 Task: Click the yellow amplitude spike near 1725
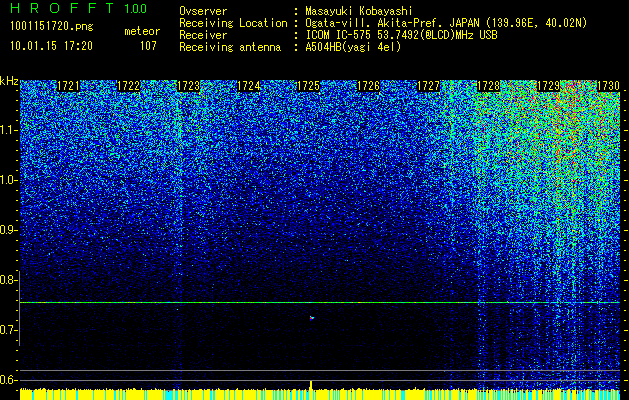point(311,385)
